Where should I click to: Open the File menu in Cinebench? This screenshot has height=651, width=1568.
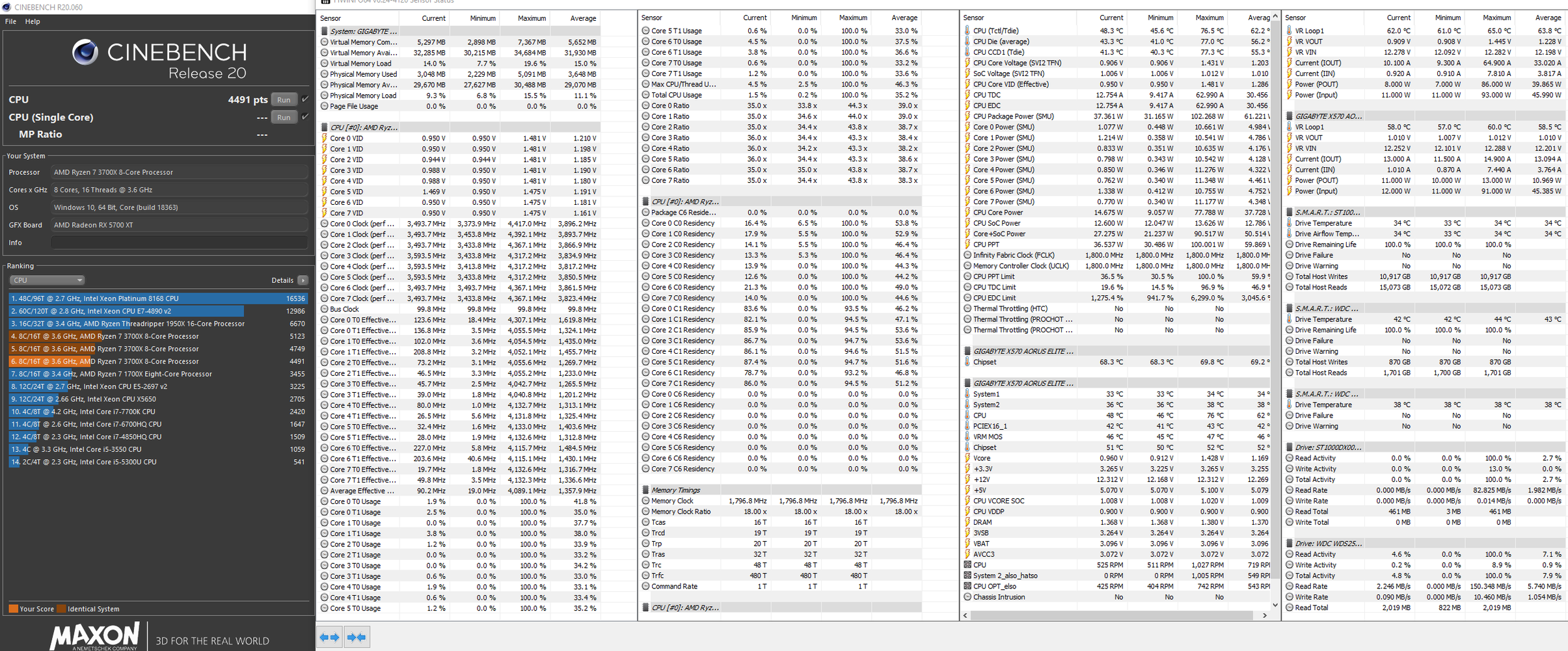[x=10, y=21]
